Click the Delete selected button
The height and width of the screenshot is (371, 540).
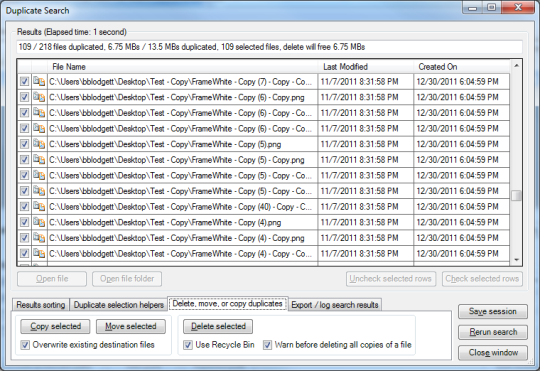(x=218, y=326)
